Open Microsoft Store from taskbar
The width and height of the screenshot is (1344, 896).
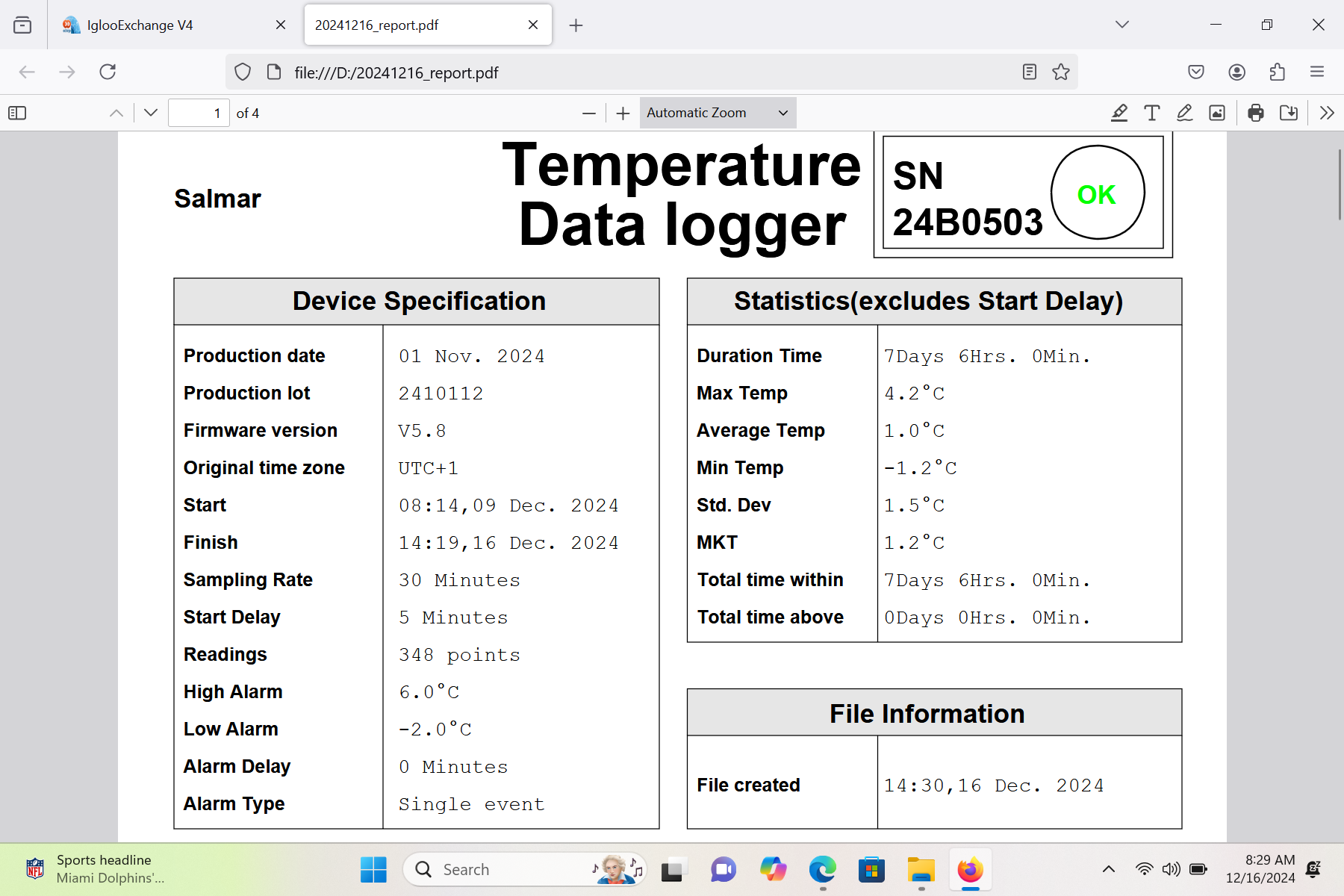click(x=871, y=869)
